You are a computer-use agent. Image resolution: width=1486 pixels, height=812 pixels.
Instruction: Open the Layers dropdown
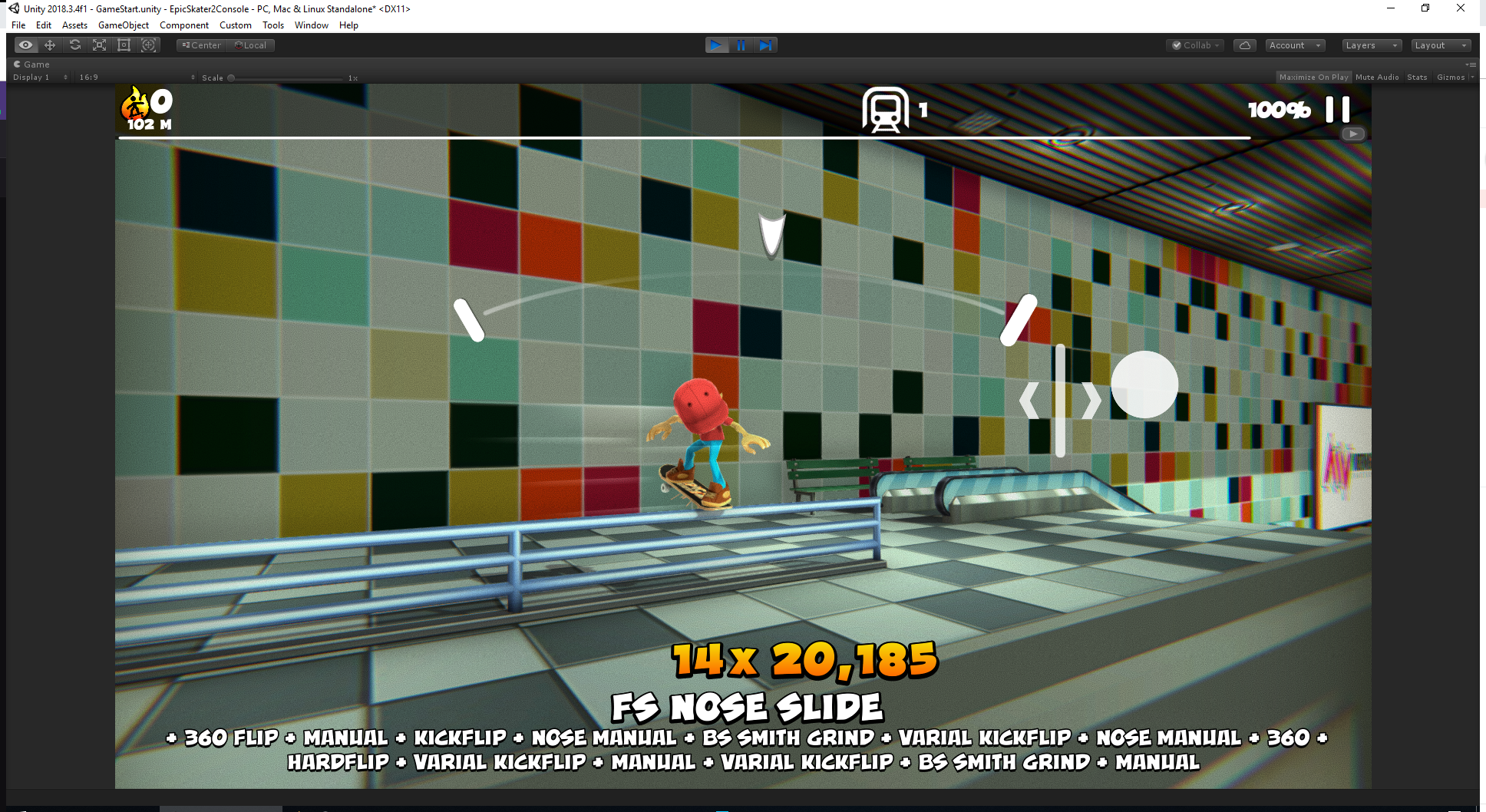[1371, 45]
